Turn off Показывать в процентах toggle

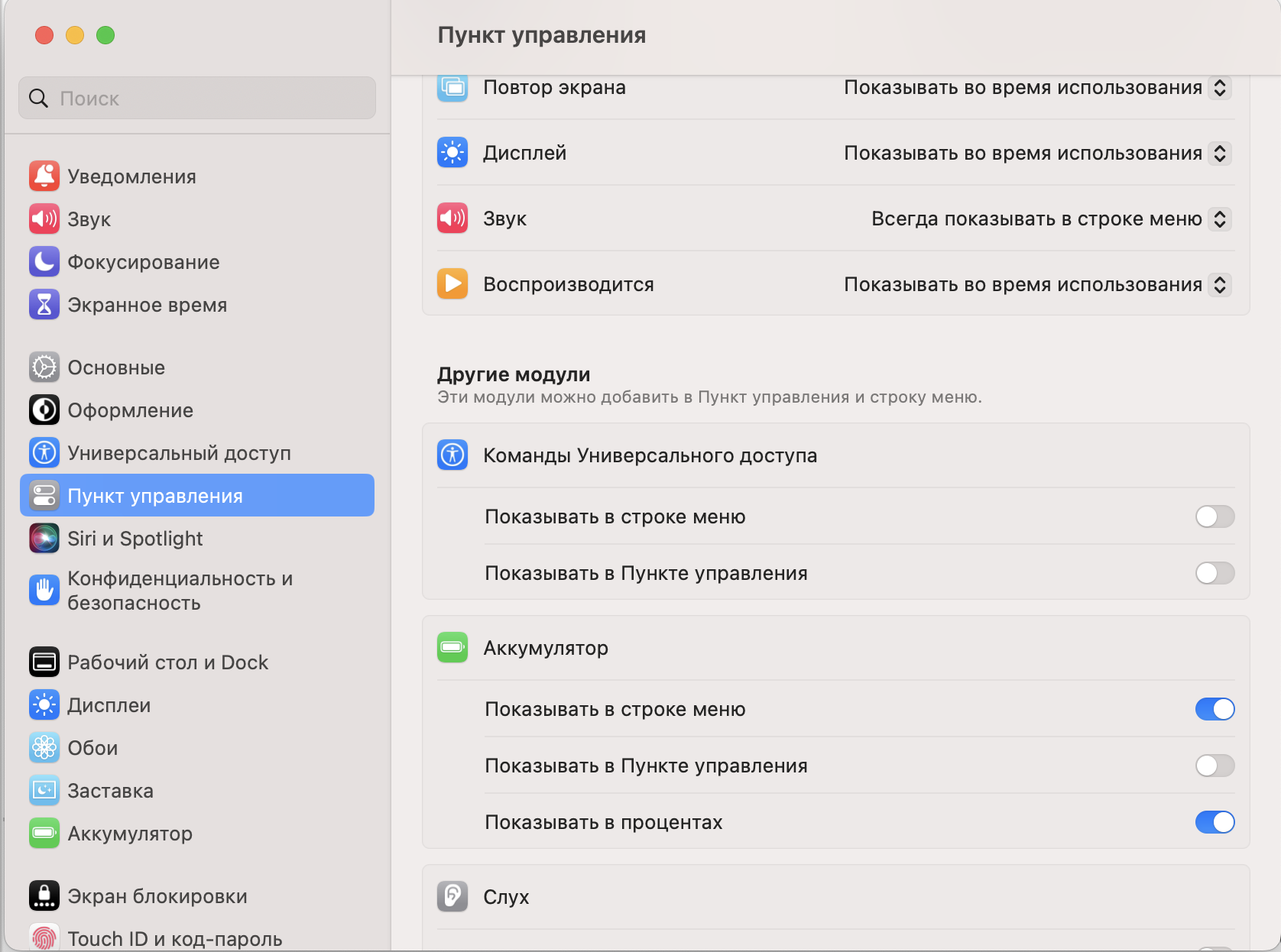[1215, 823]
